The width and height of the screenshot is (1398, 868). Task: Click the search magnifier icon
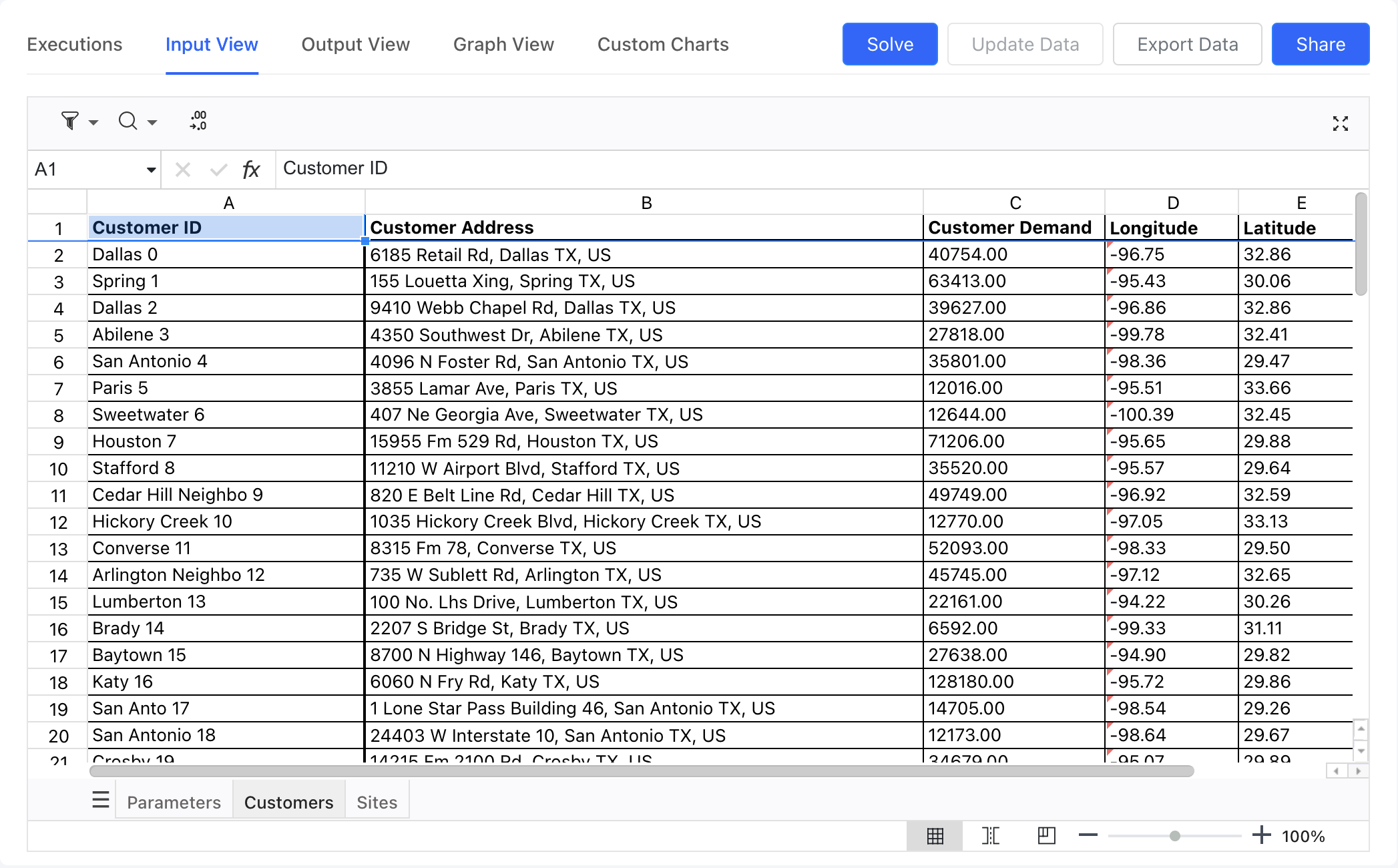point(128,121)
